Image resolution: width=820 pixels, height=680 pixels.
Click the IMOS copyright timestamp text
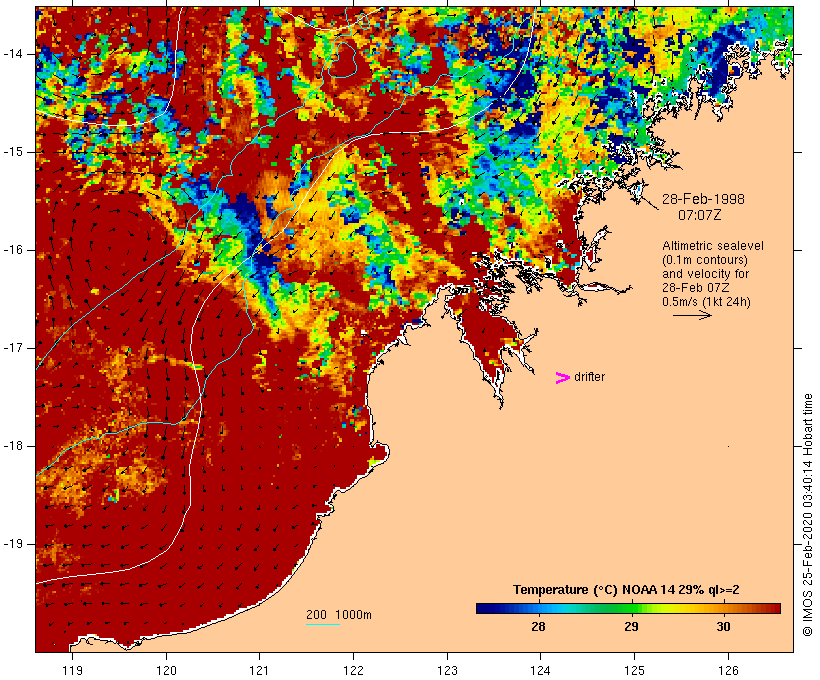(x=807, y=515)
